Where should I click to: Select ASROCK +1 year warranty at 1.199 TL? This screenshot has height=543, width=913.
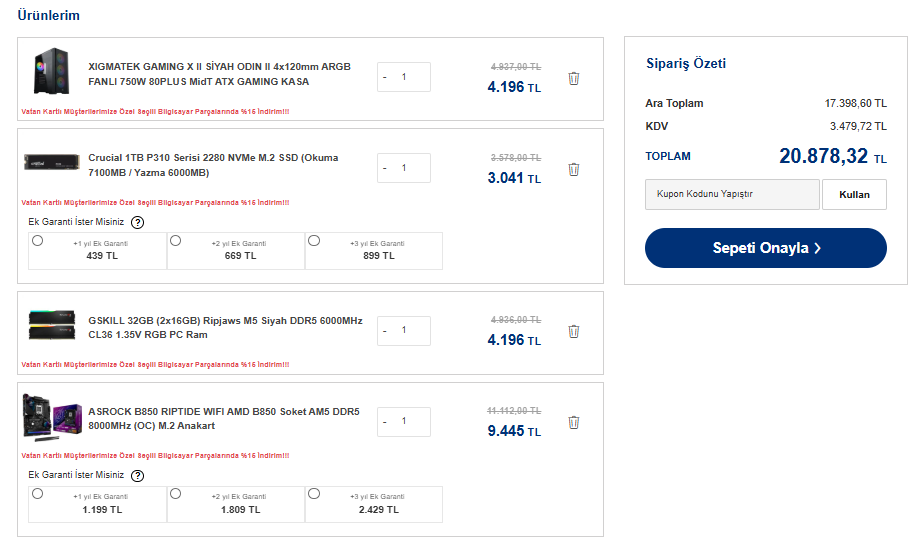click(38, 494)
